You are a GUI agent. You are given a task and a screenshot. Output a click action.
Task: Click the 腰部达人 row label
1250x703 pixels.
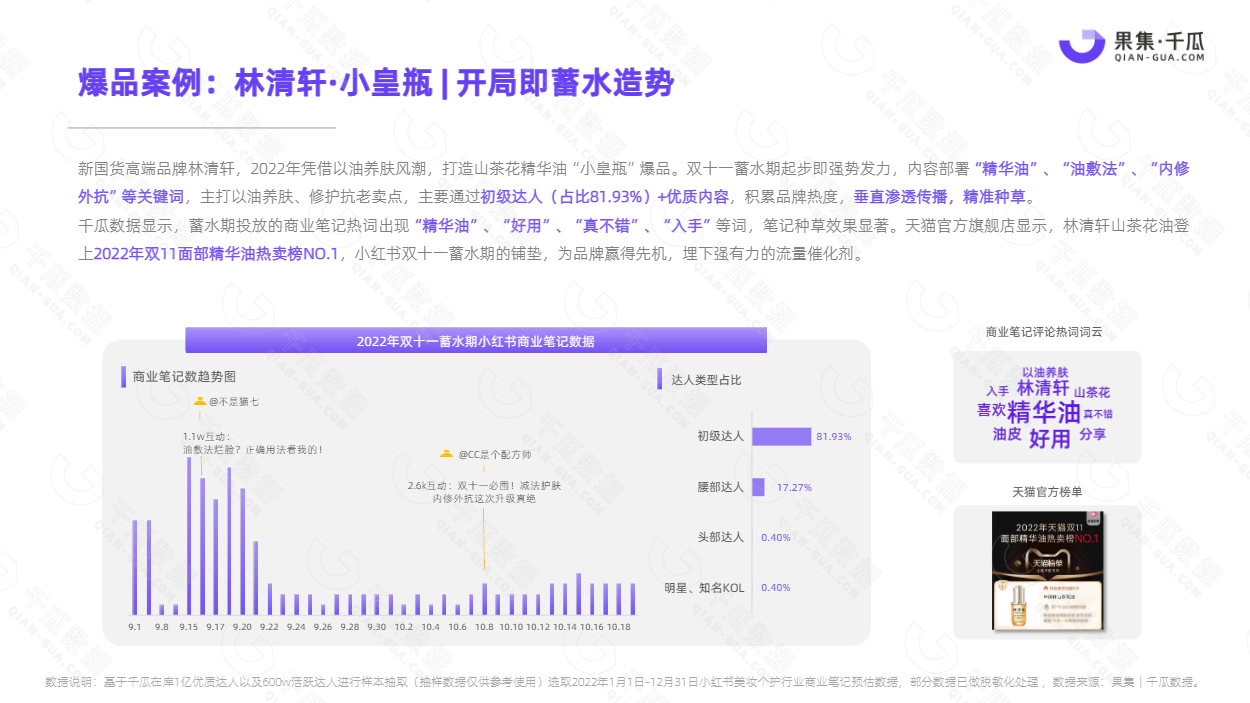tap(721, 487)
